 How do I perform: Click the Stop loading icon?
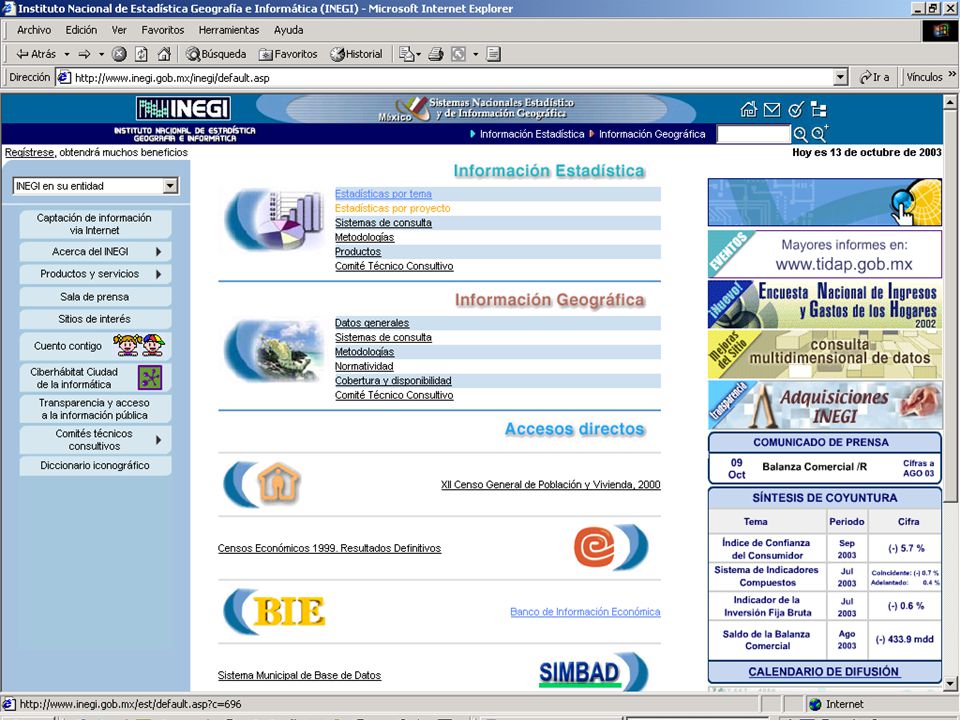[119, 54]
